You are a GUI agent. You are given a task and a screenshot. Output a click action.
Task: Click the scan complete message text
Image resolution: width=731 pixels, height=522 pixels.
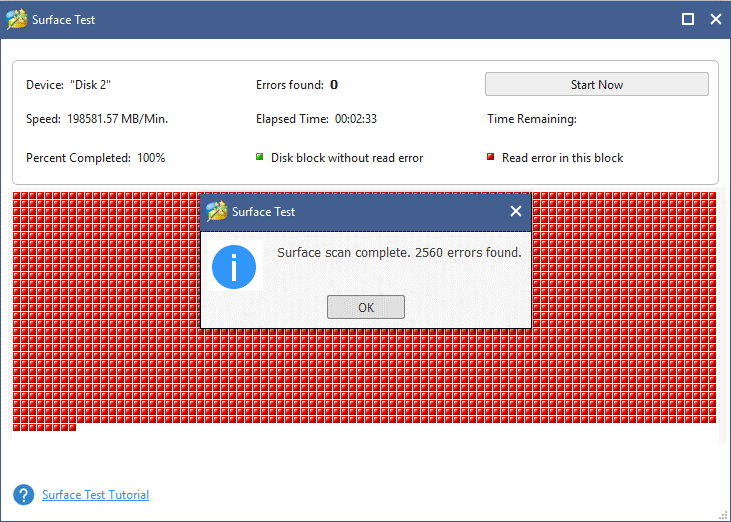[399, 253]
